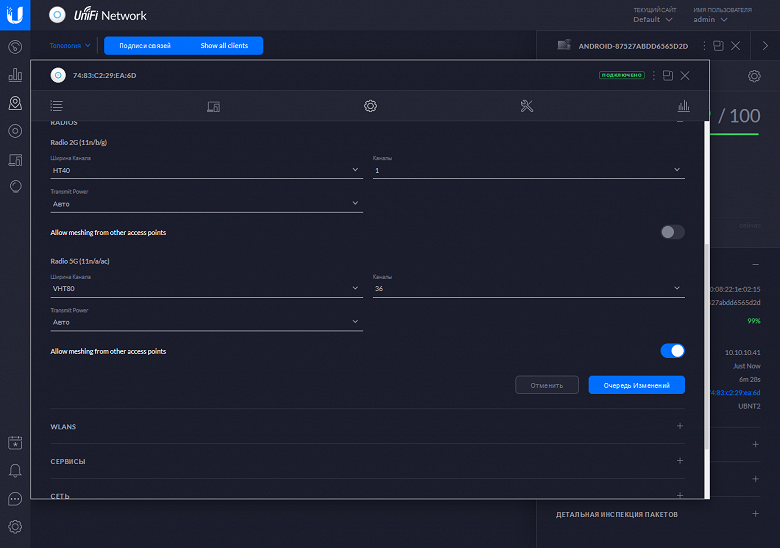780x548 pixels.
Task: Open the live chat support icon
Action: tap(15, 499)
